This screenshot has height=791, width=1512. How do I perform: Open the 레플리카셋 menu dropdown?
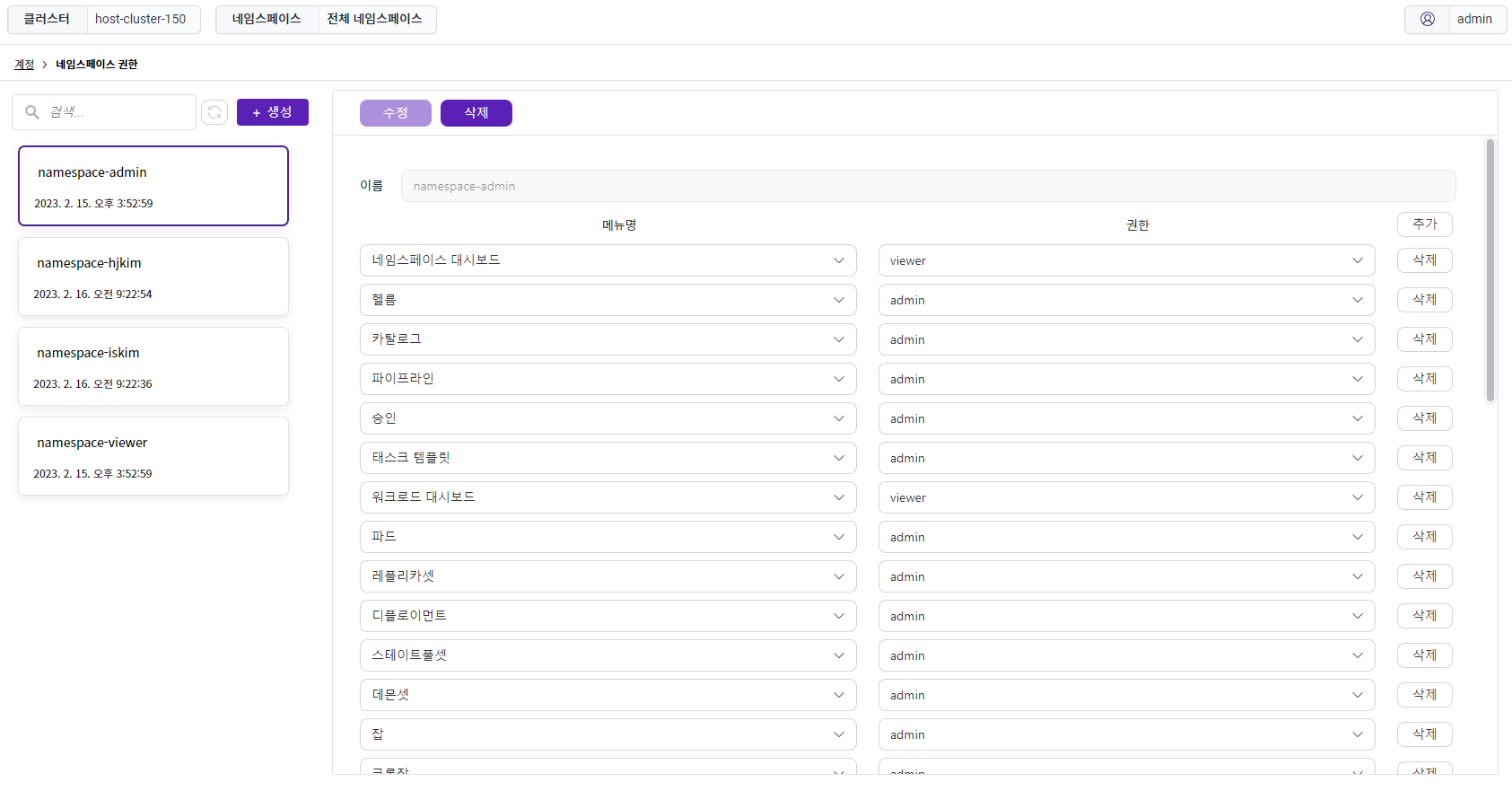pos(608,576)
